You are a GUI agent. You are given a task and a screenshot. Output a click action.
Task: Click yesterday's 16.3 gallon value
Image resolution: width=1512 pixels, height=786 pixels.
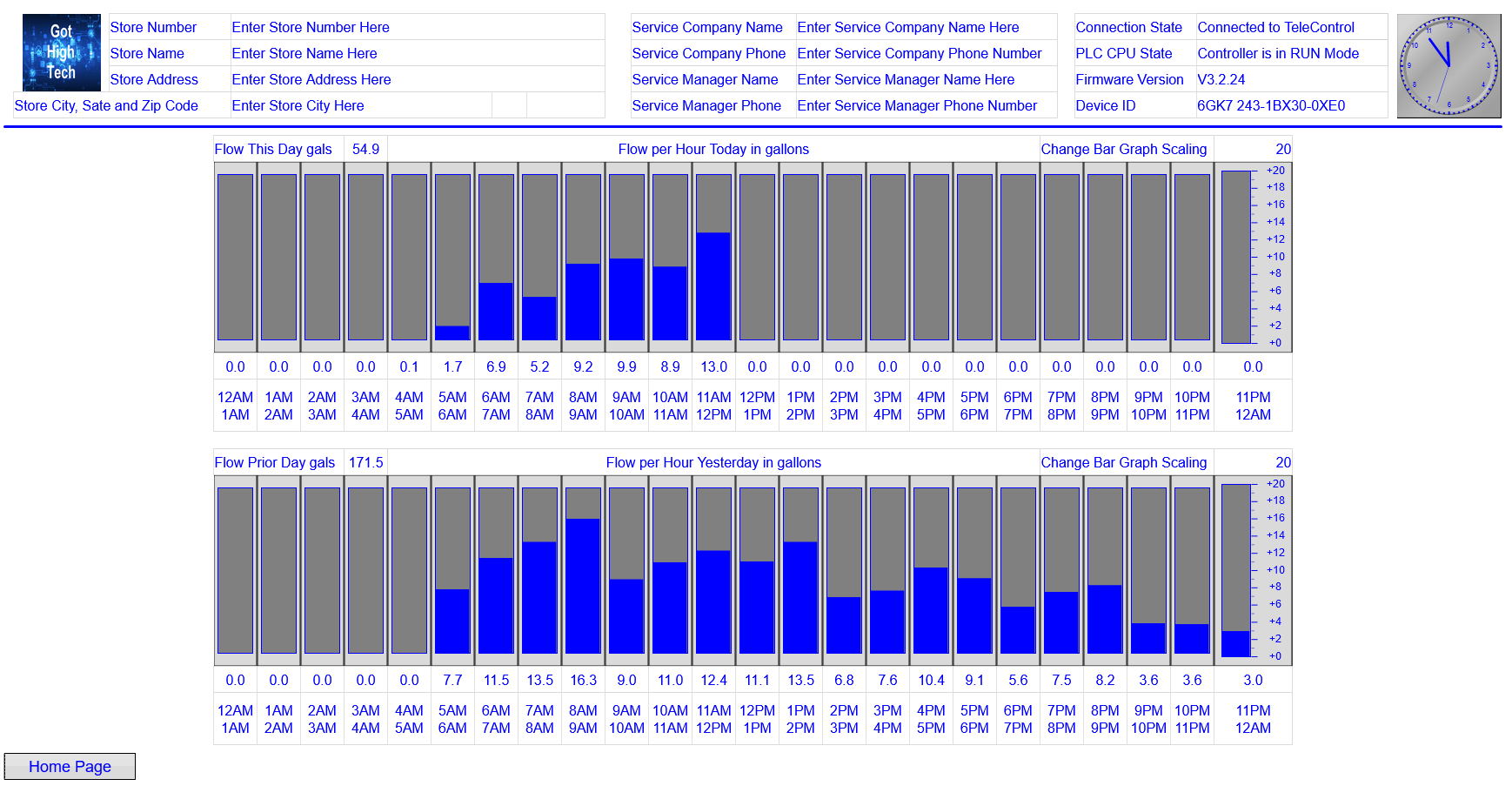coord(583,680)
